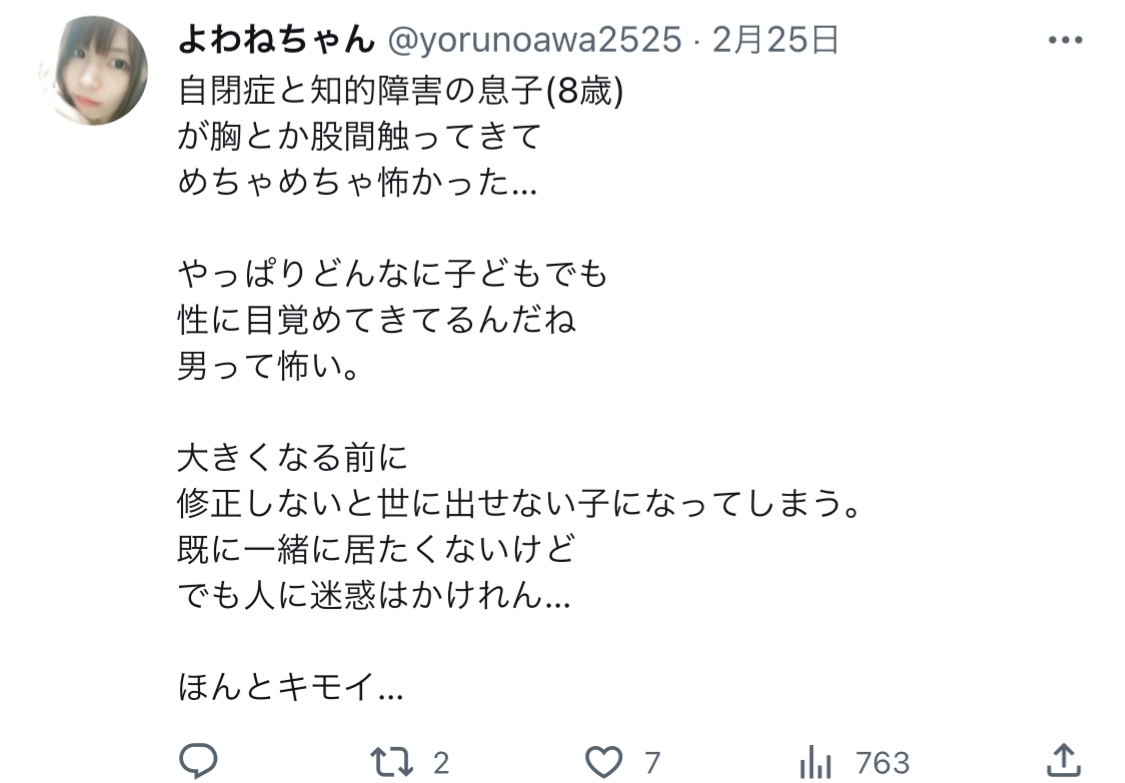Click the like count 7
The height and width of the screenshot is (783, 1125).
(651, 763)
